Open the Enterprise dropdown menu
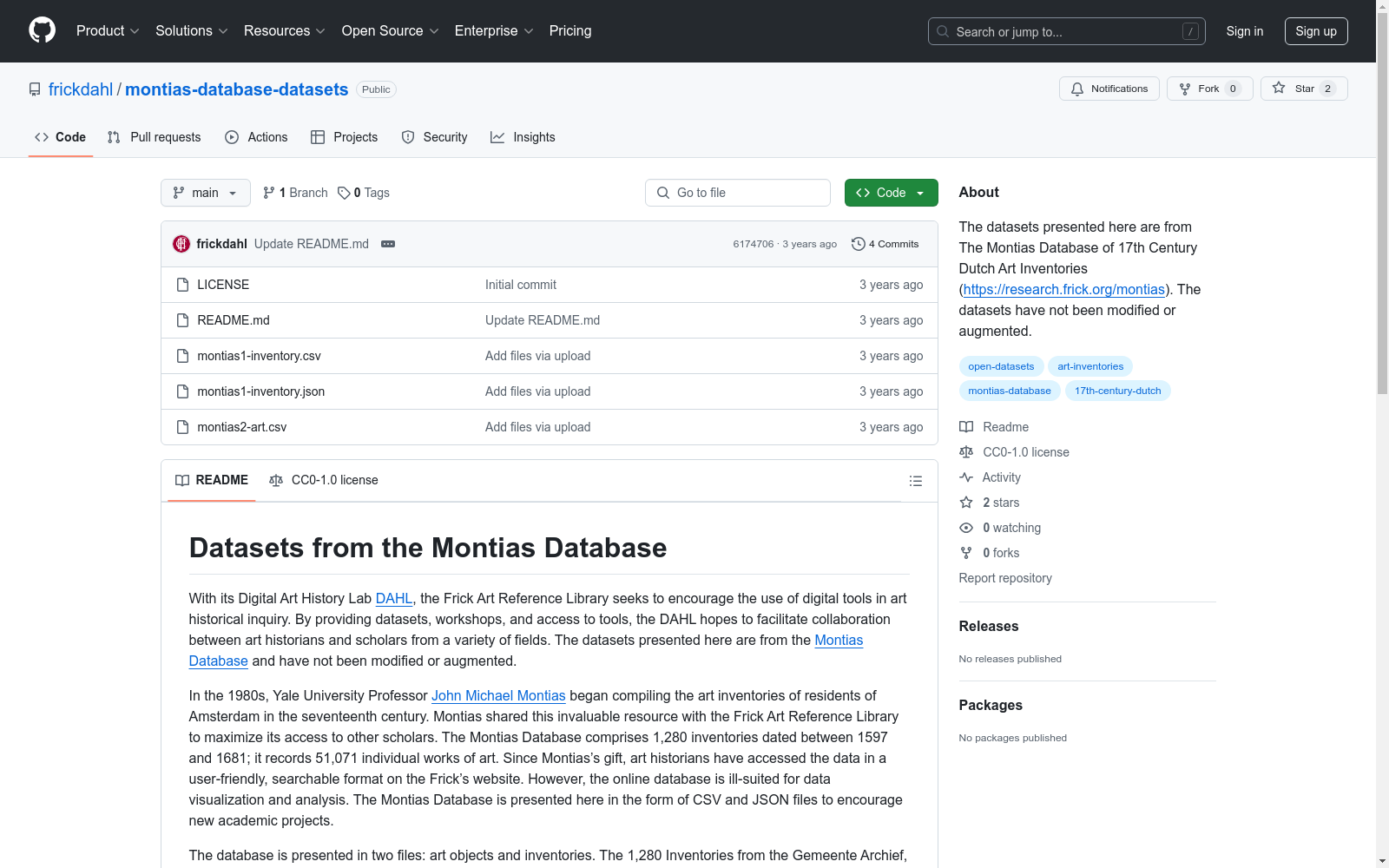The width and height of the screenshot is (1389, 868). (x=494, y=31)
